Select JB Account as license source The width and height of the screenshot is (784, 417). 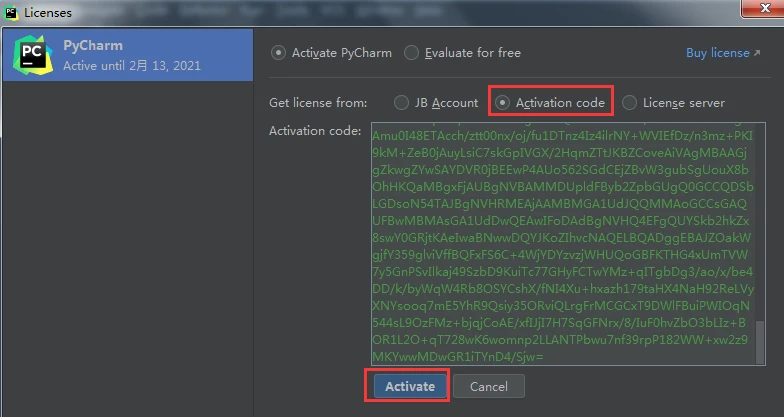click(x=401, y=102)
